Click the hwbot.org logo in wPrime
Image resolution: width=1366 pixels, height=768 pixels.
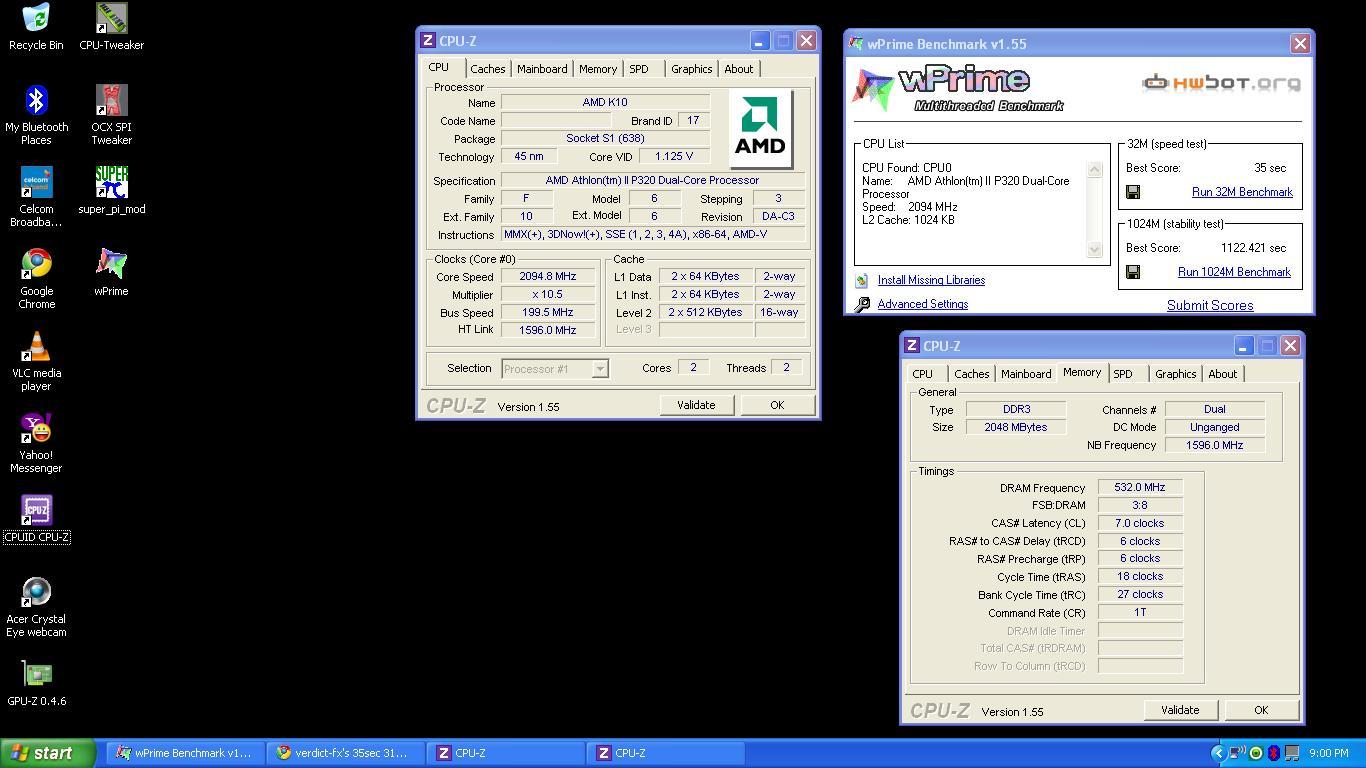[1222, 82]
